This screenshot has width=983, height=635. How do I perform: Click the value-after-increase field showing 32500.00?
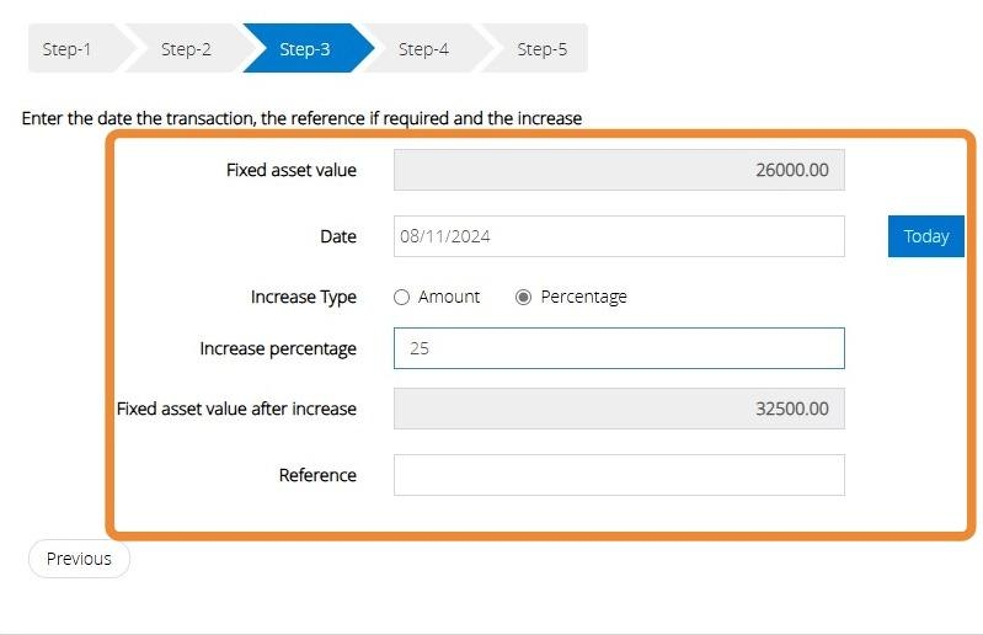point(618,409)
